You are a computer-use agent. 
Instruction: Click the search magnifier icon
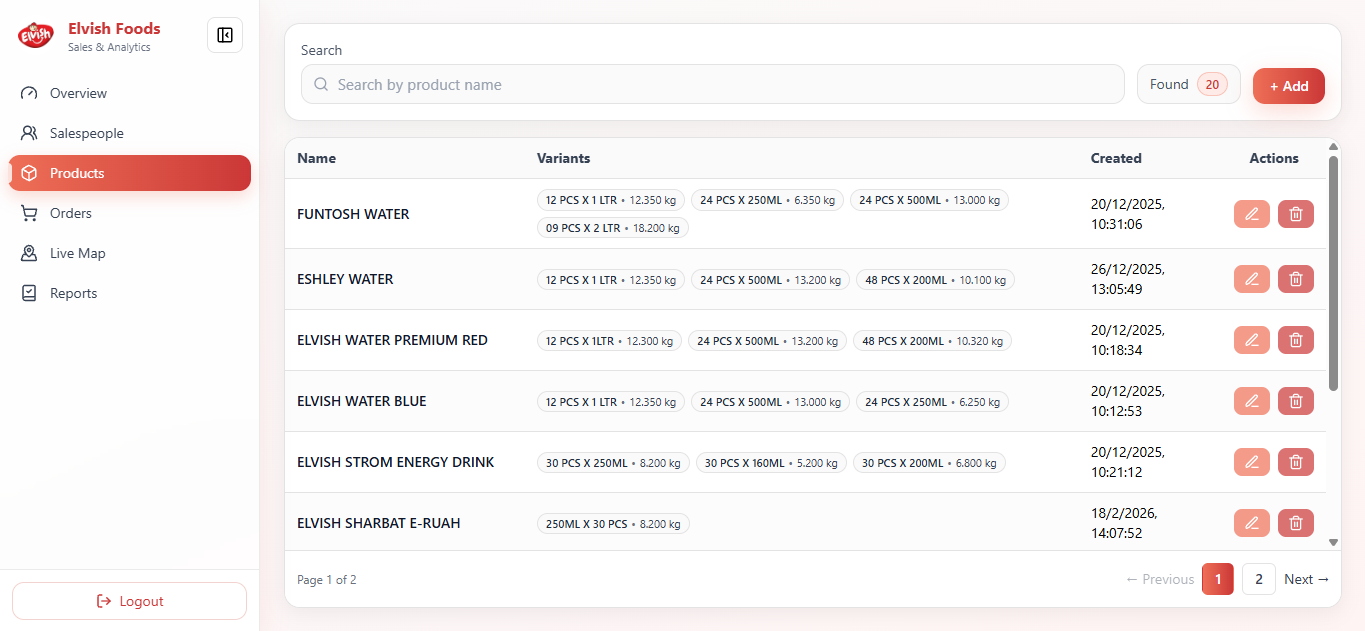(321, 85)
